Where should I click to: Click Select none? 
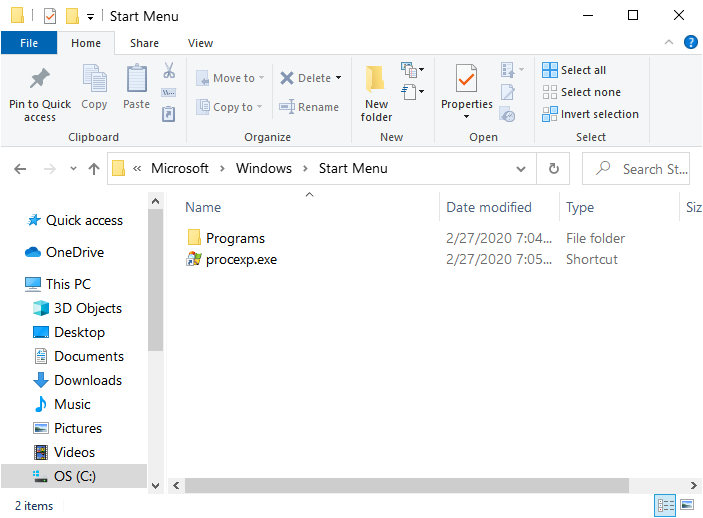coord(581,92)
